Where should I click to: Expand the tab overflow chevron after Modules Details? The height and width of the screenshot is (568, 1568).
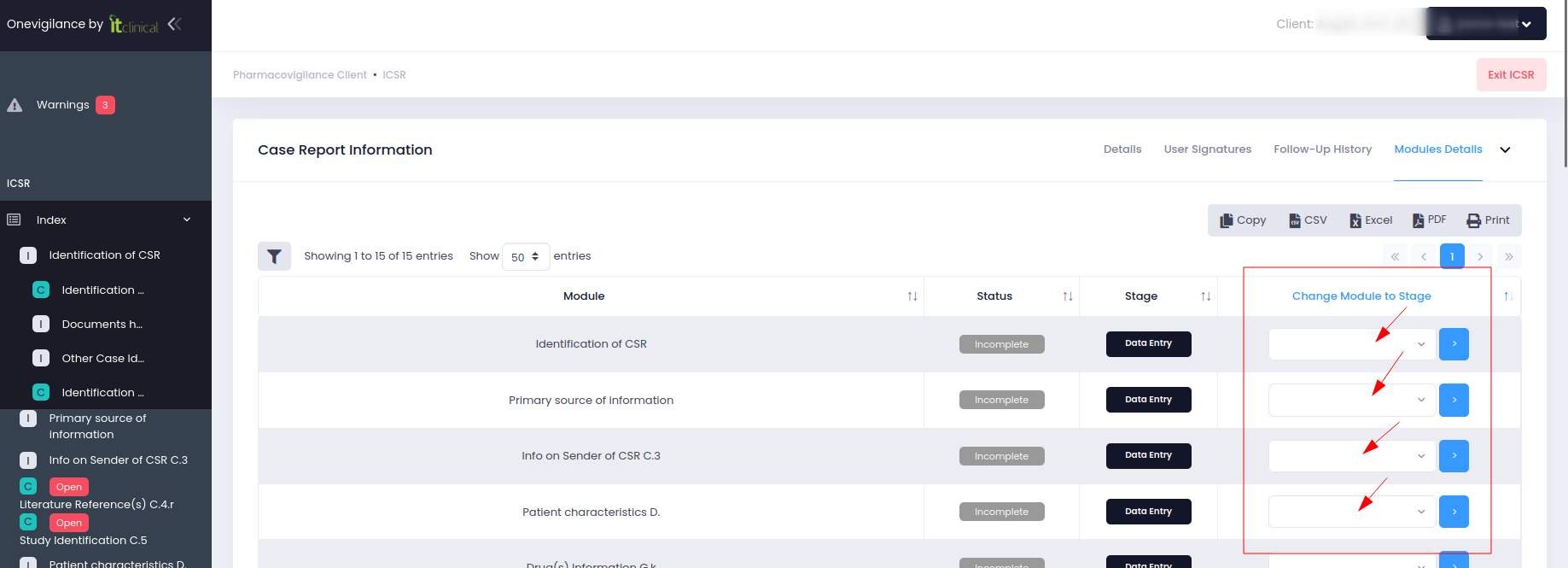[1505, 149]
